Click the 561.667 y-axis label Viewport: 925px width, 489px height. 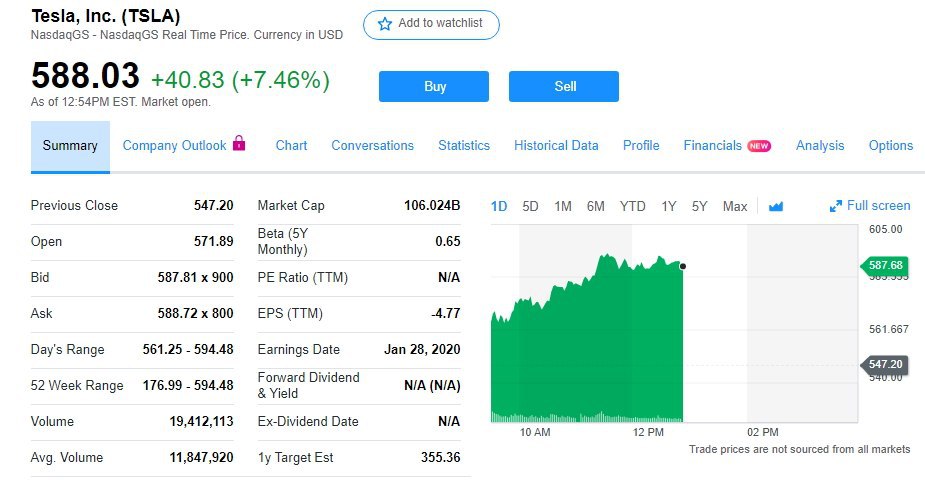(888, 329)
